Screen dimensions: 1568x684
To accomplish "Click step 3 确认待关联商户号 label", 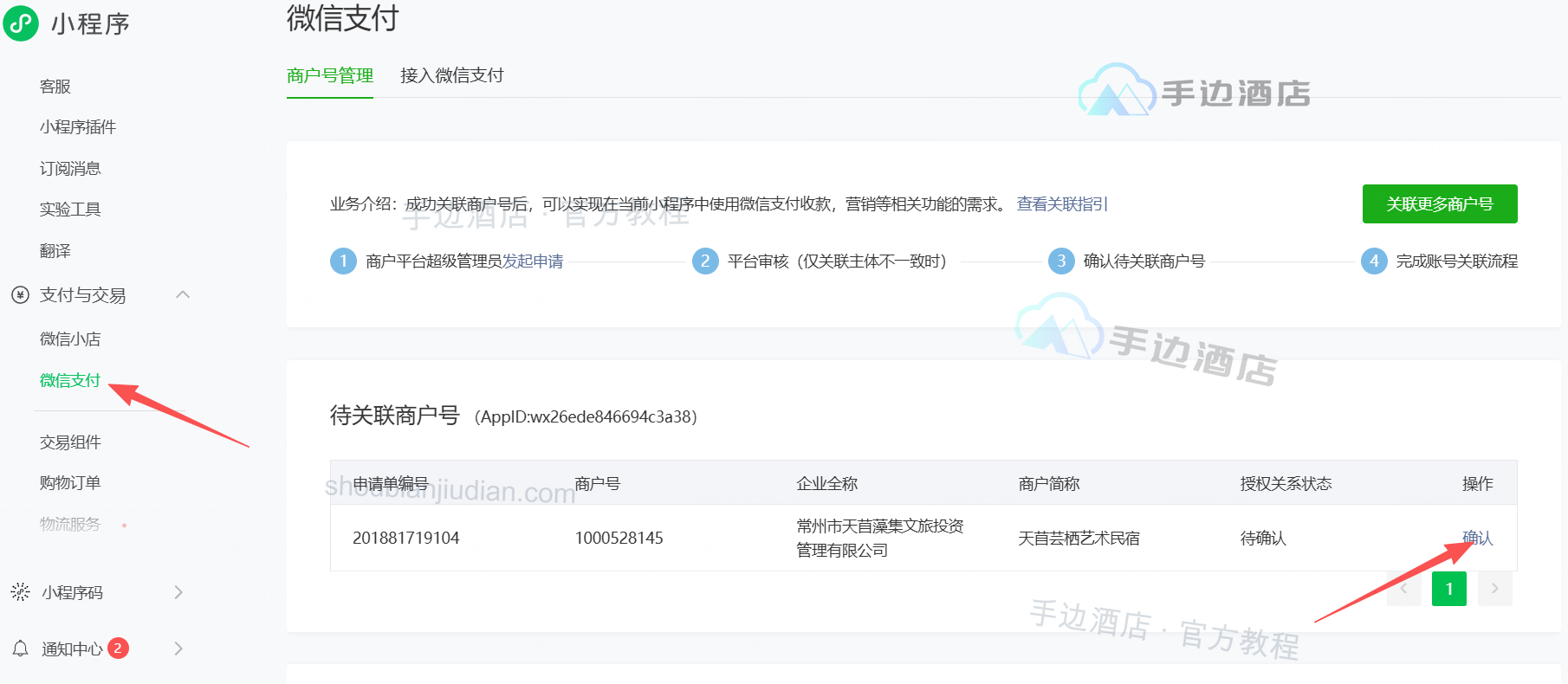I will (x=1144, y=261).
